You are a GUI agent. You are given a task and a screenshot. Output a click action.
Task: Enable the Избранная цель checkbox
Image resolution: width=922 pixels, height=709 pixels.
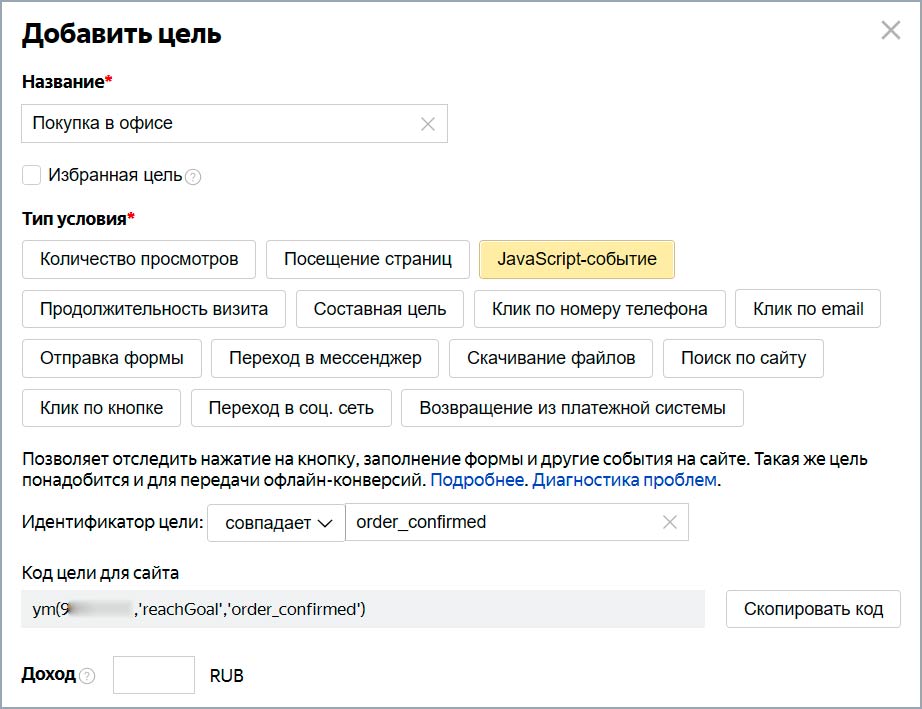(32, 175)
